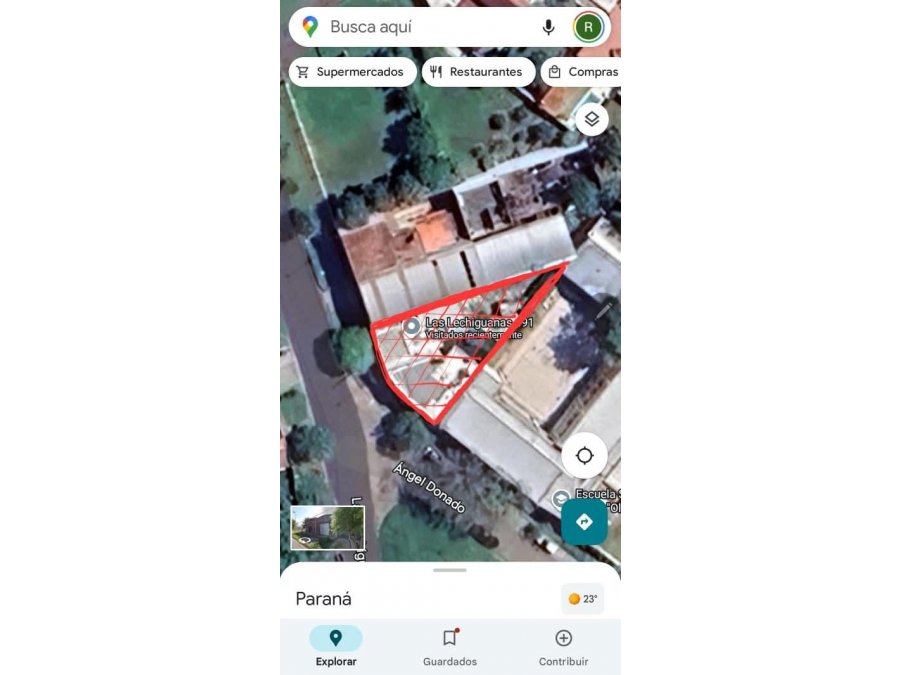Tap the Escuela school marker icon
The image size is (900, 675).
coord(560,499)
